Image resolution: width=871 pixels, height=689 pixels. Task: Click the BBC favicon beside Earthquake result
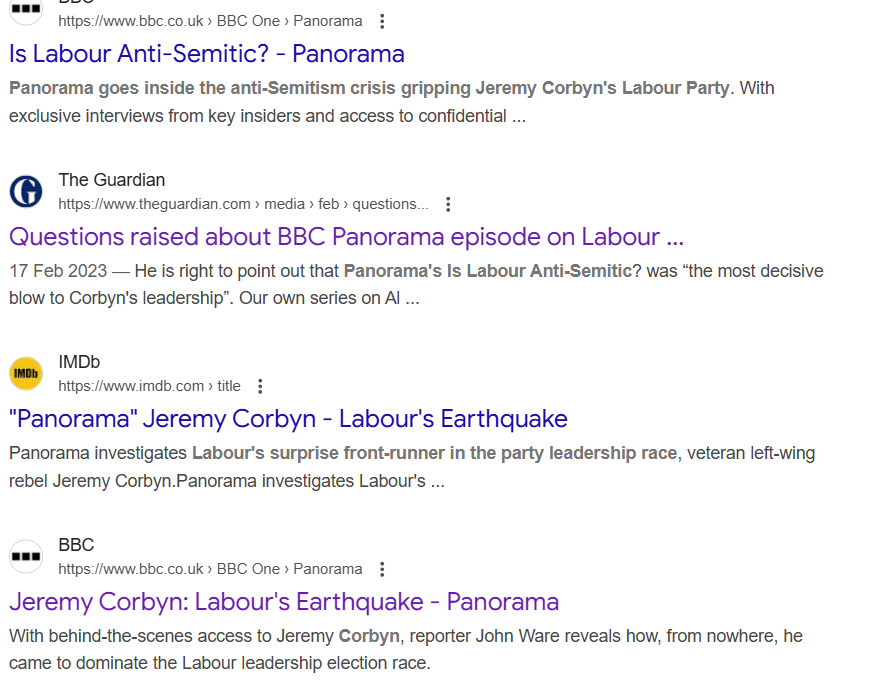(x=26, y=556)
